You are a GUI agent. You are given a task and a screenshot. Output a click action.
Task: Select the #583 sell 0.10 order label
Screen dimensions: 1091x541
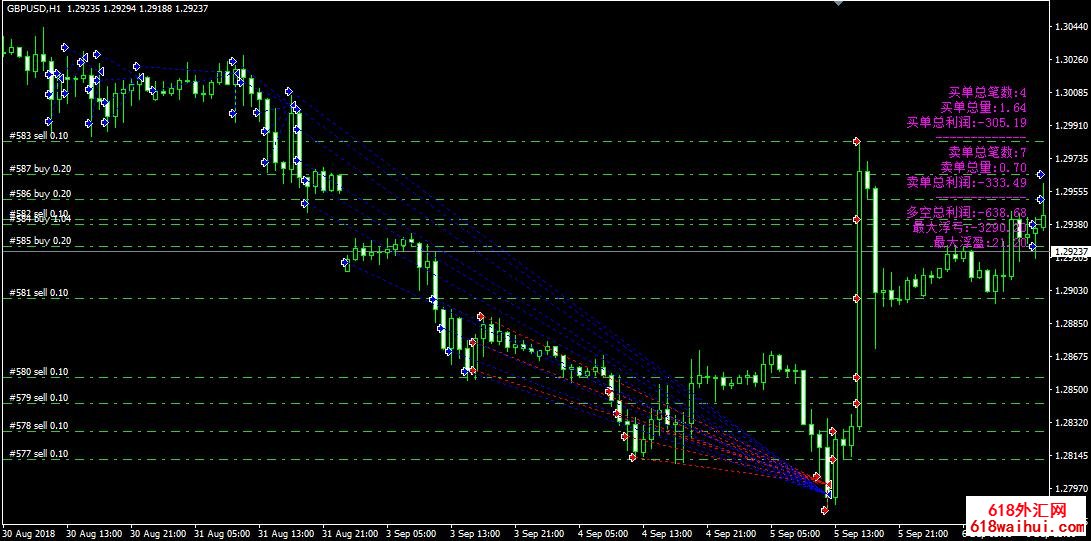(39, 136)
